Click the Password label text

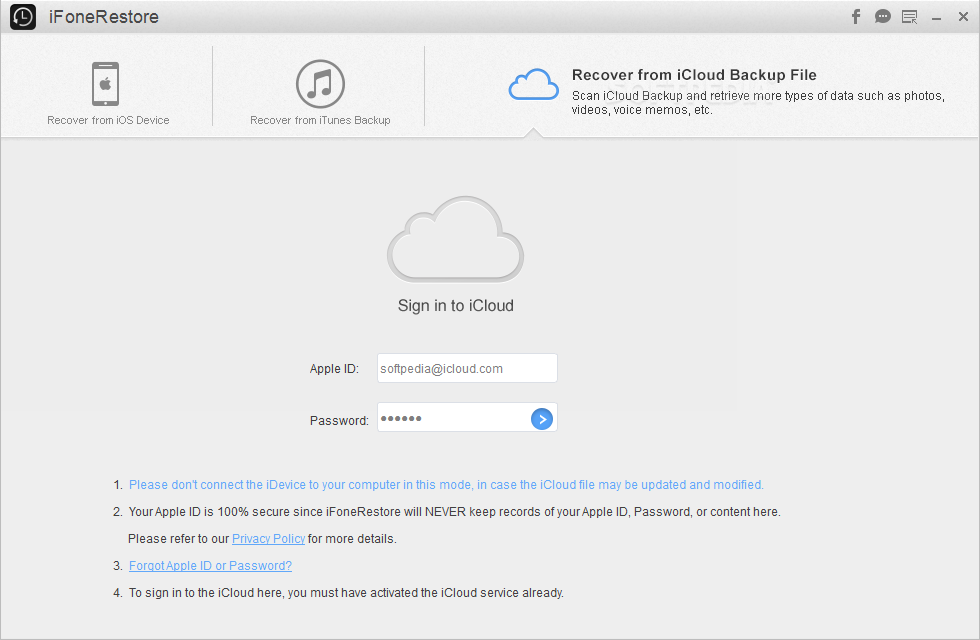pyautogui.click(x=339, y=421)
